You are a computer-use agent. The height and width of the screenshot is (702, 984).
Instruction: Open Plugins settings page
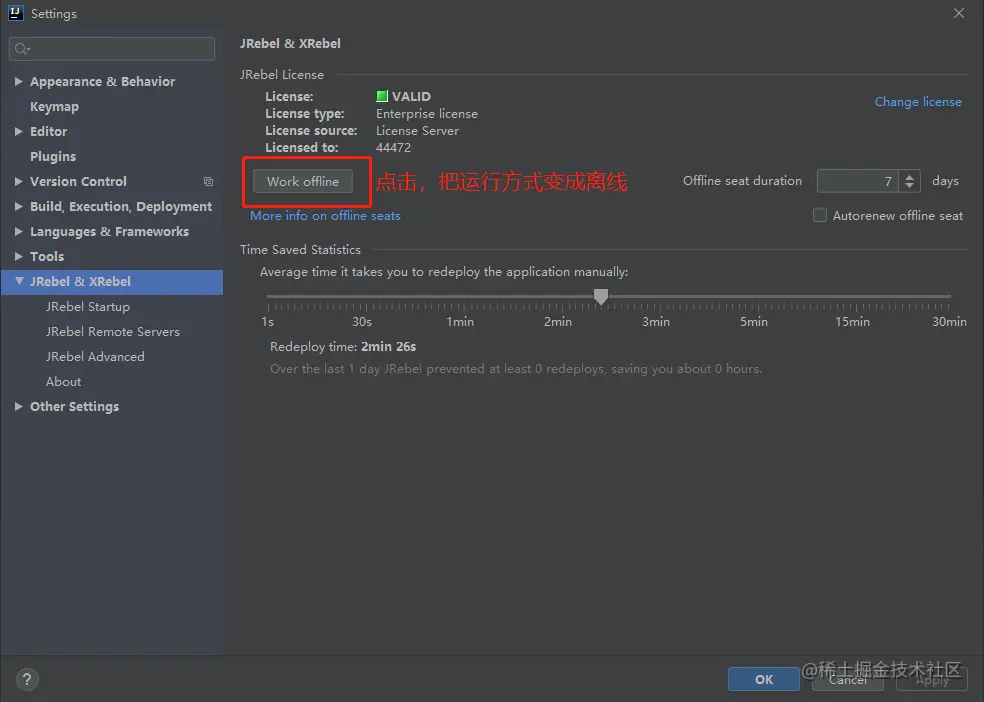[x=53, y=156]
